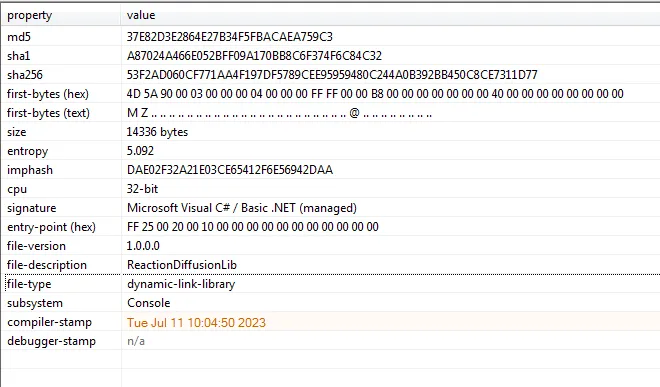The height and width of the screenshot is (387, 660).
Task: Select the text bytes value starting M Z
Action: pos(279,113)
